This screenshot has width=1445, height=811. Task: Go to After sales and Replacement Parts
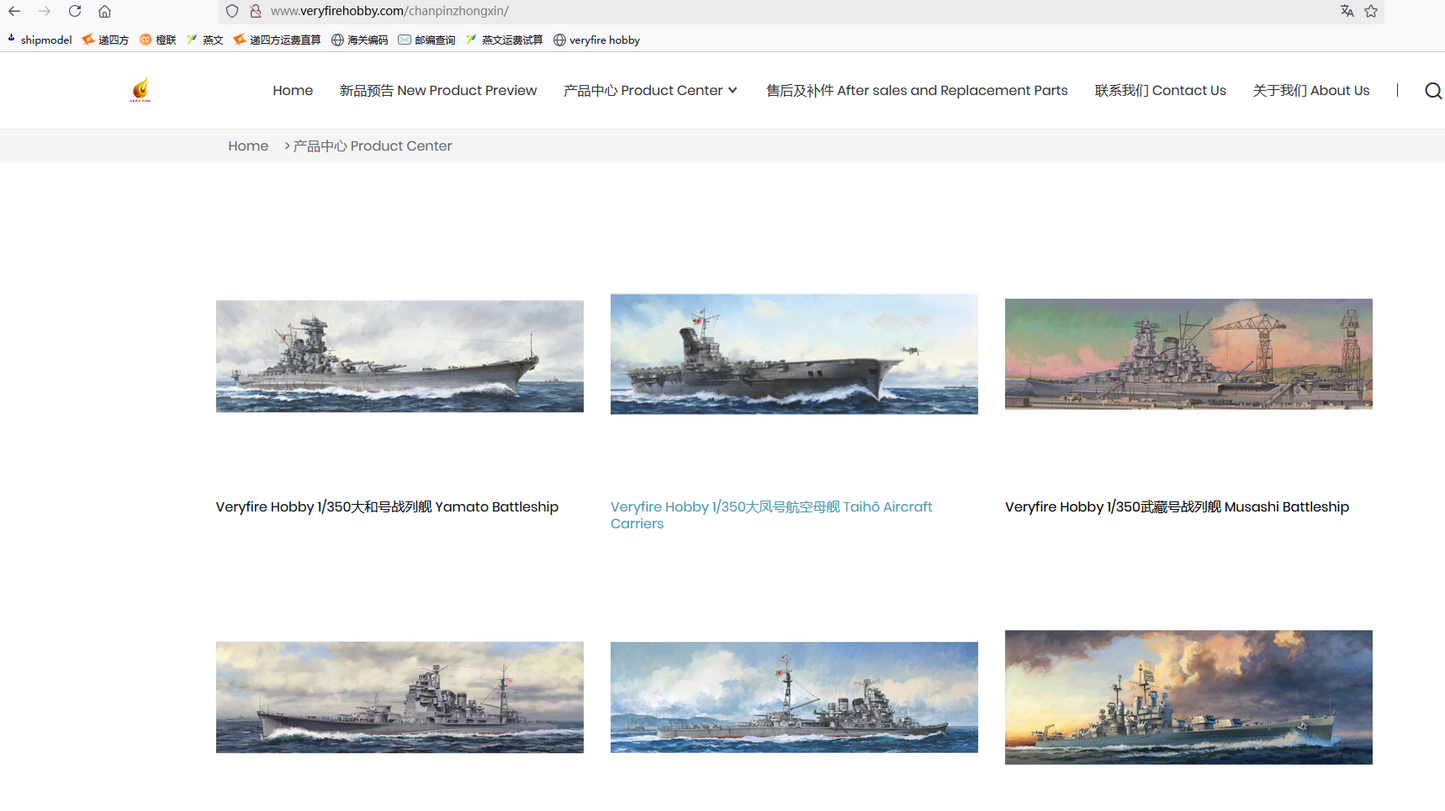pyautogui.click(x=916, y=91)
